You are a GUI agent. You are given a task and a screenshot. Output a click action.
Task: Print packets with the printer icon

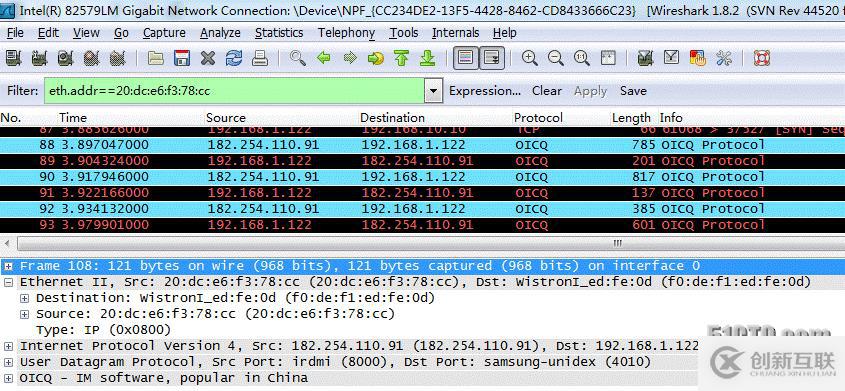(x=260, y=58)
